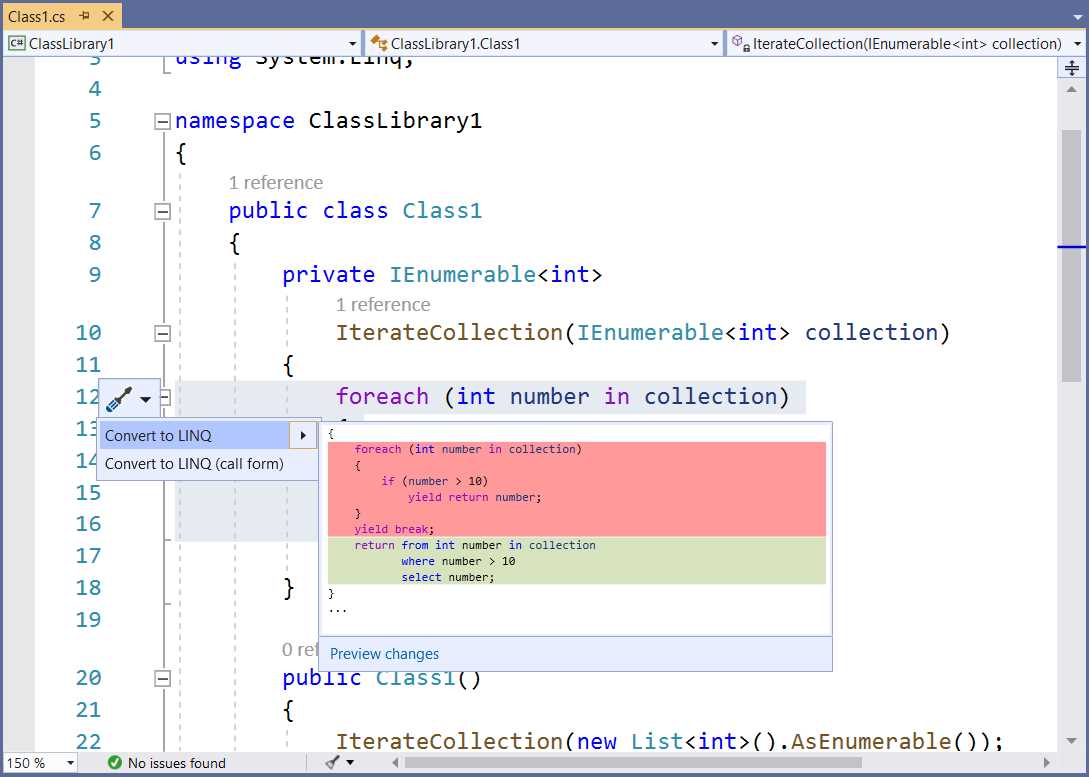Image resolution: width=1089 pixels, height=777 pixels.
Task: Click the class icon next to ClassLibrary1.Class1
Action: tap(375, 43)
